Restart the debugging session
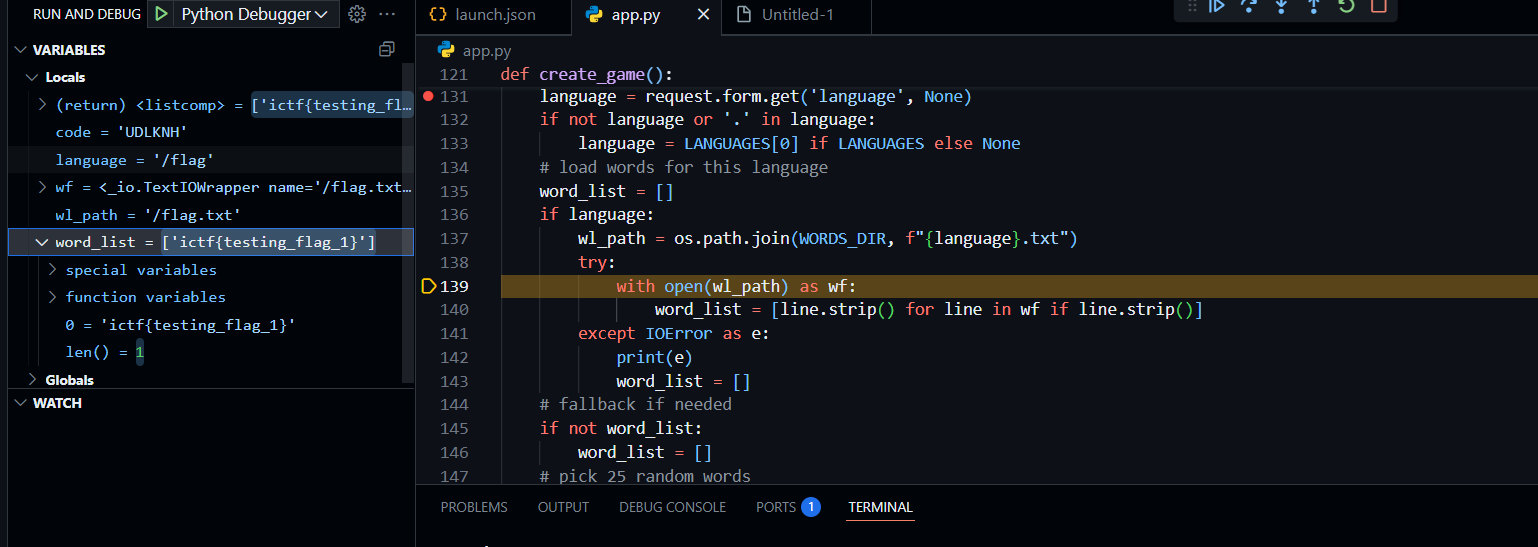This screenshot has height=547, width=1538. tap(1346, 6)
